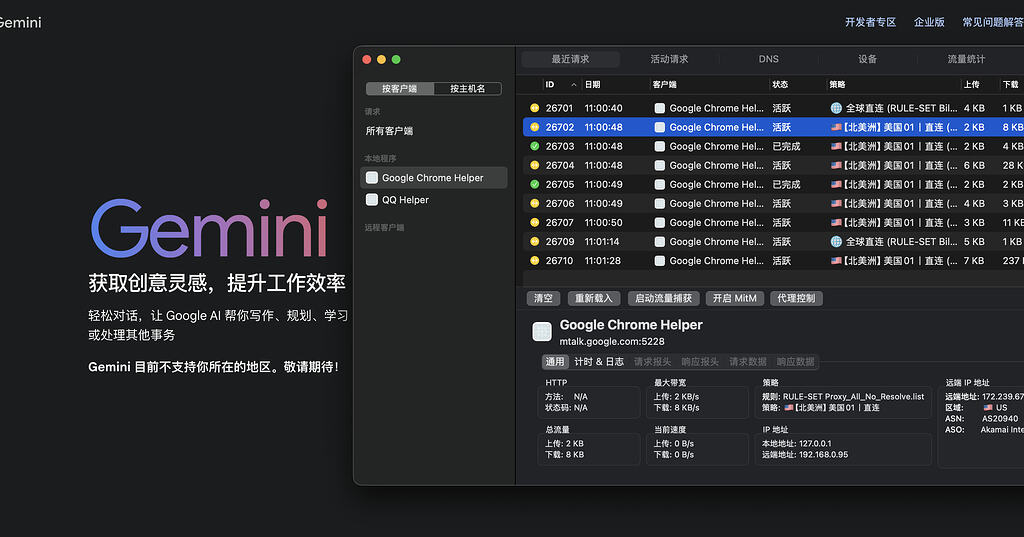
Task: Click the US flag in the 策略 detail box
Action: coord(789,408)
